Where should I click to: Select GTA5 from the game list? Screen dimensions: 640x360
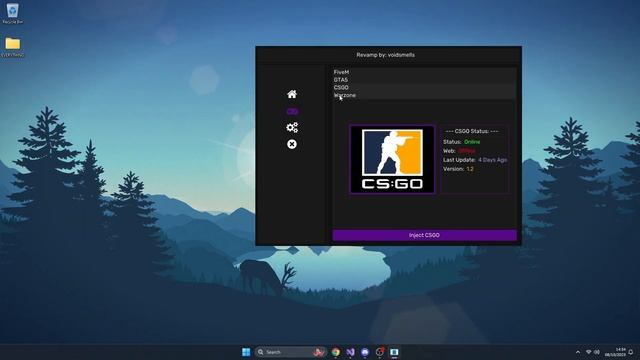coord(424,80)
